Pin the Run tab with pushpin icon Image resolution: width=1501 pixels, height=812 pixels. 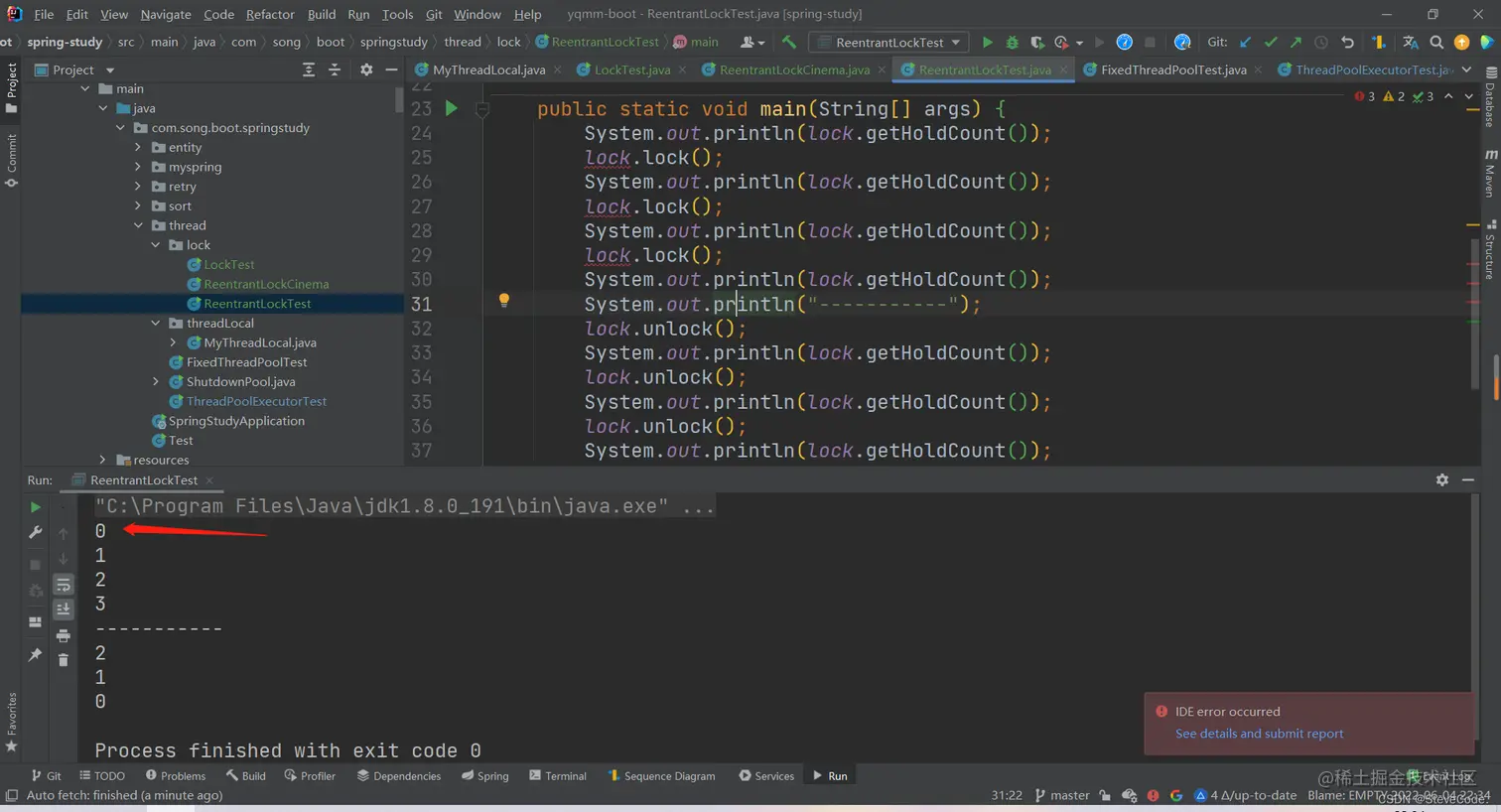(36, 654)
